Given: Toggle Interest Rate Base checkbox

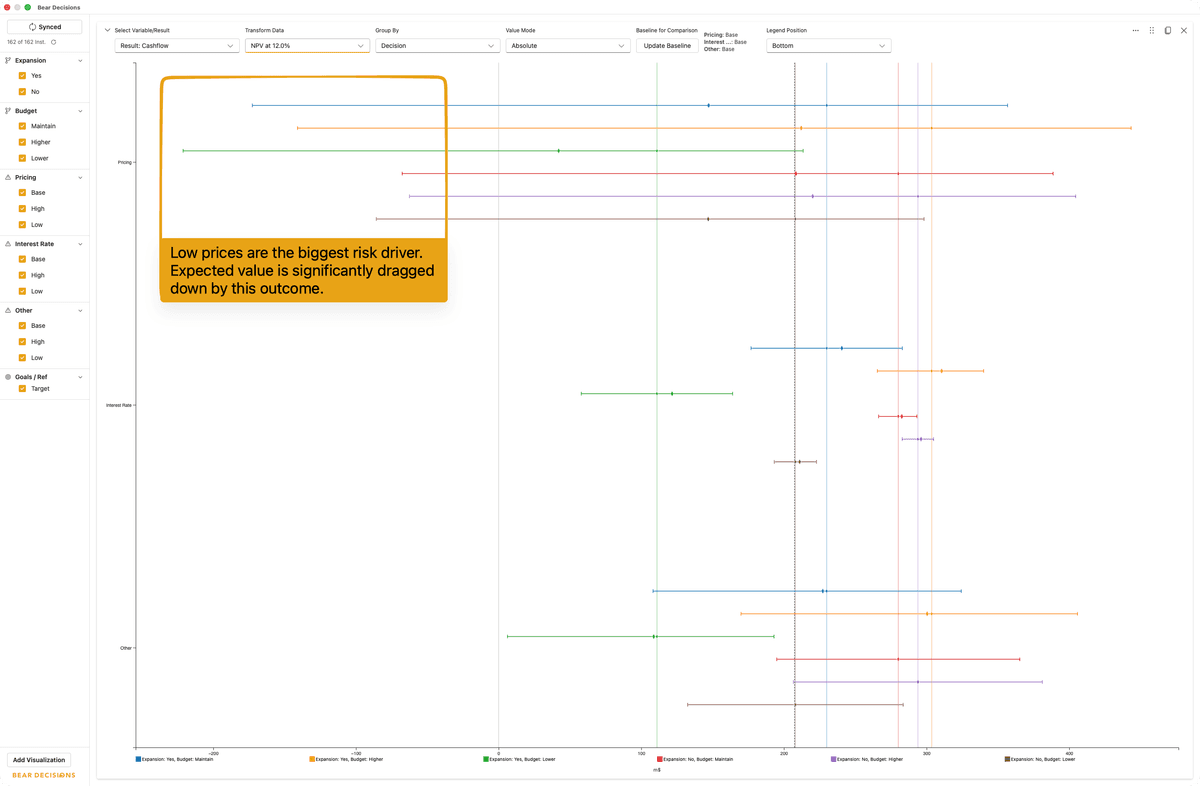Looking at the screenshot, I should pyautogui.click(x=22, y=259).
